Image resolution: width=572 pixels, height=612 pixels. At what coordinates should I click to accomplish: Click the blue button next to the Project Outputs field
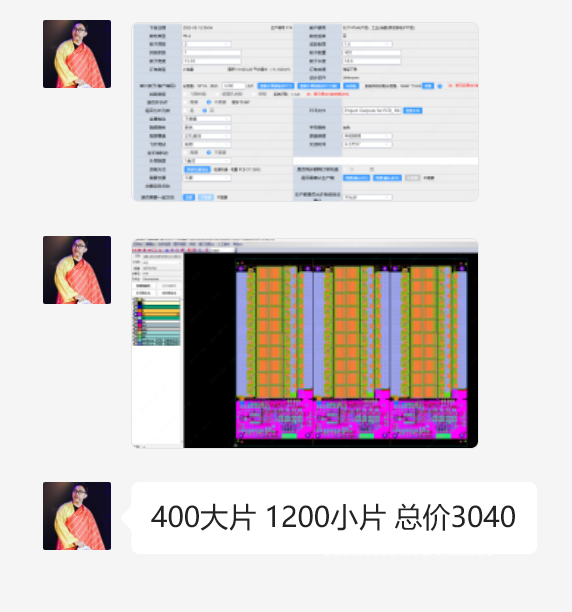(412, 111)
